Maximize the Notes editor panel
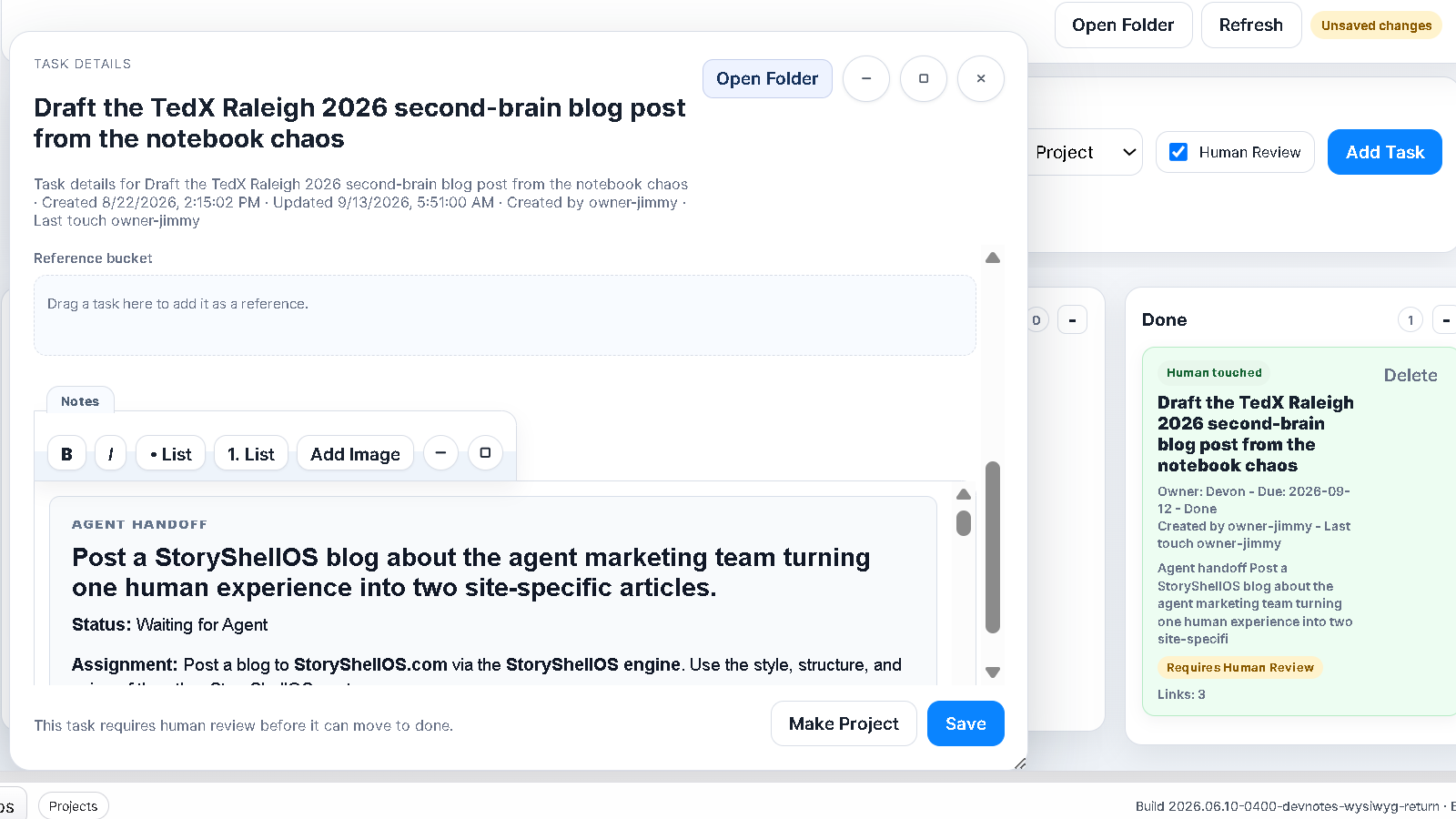Viewport: 1456px width, 819px height. pos(485,452)
